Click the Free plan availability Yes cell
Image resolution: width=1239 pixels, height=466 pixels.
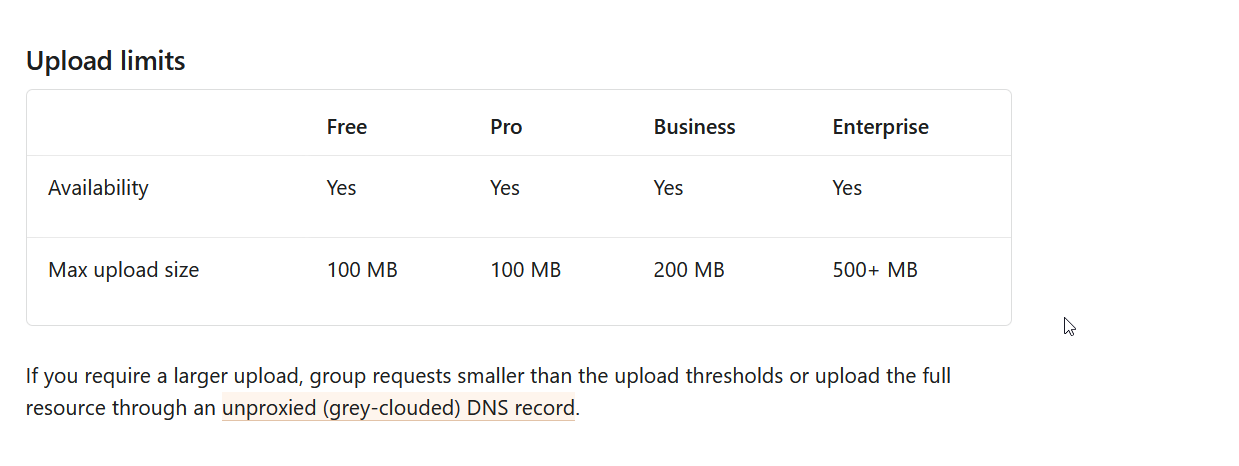click(341, 188)
